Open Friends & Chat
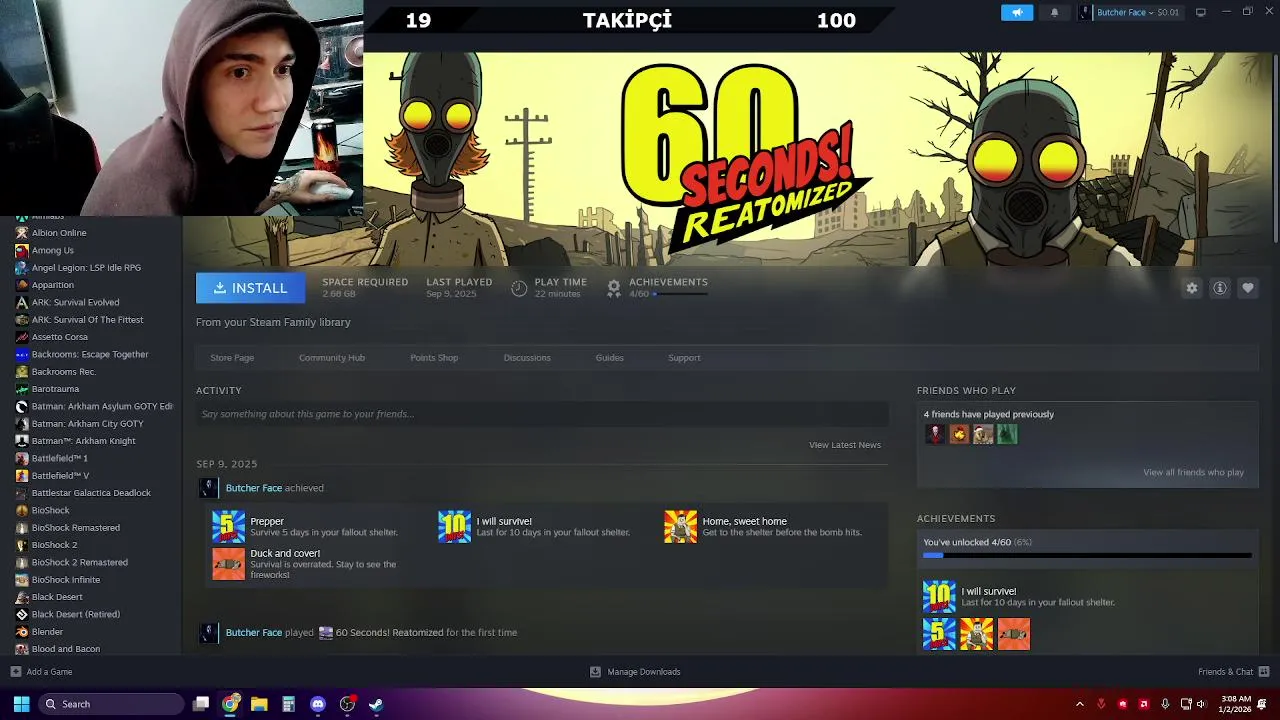Viewport: 1280px width, 720px height. click(1234, 672)
